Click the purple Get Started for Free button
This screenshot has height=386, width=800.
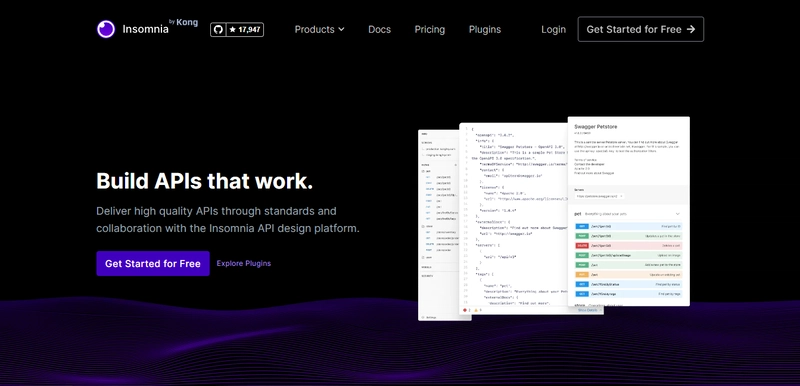pyautogui.click(x=153, y=264)
